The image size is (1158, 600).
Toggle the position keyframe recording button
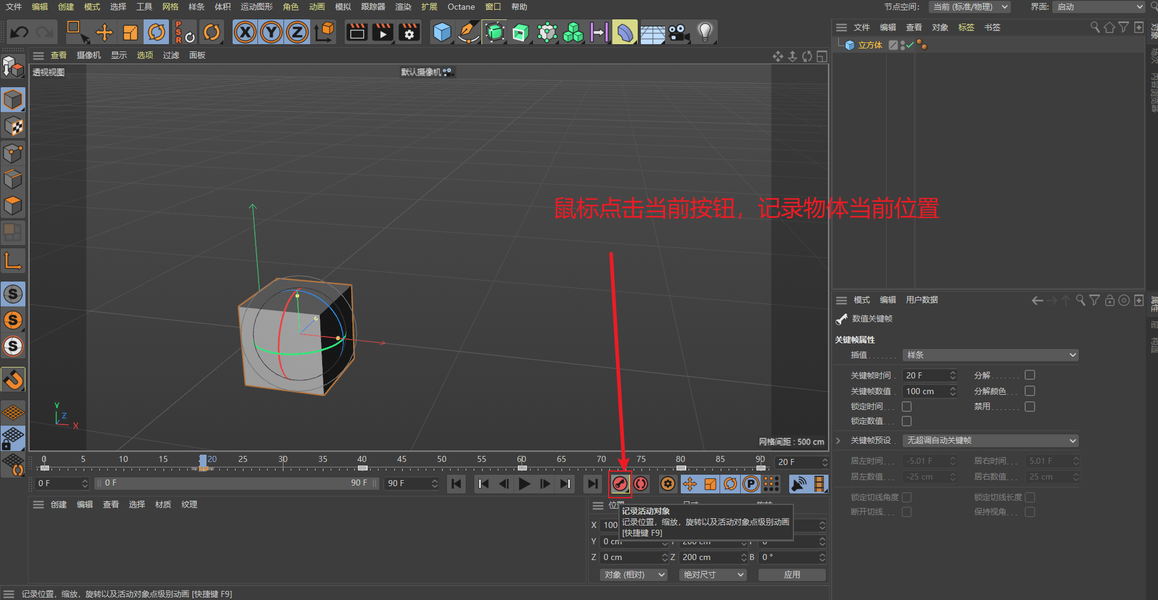(x=690, y=484)
